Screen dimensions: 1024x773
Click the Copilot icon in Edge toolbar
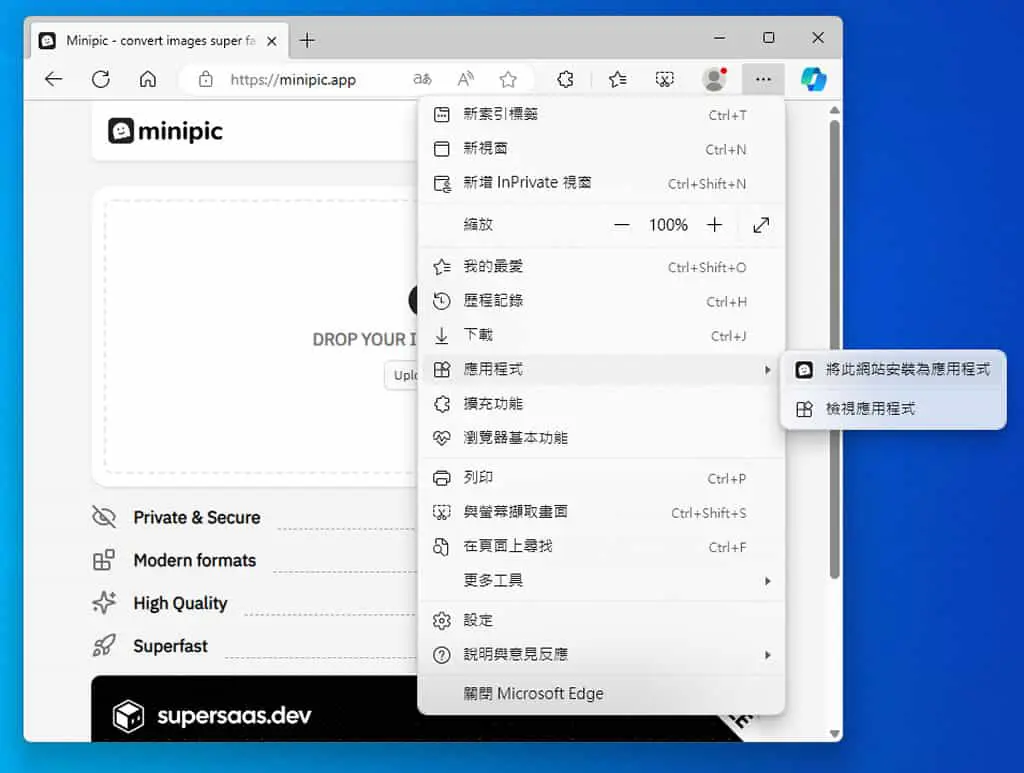[x=814, y=80]
